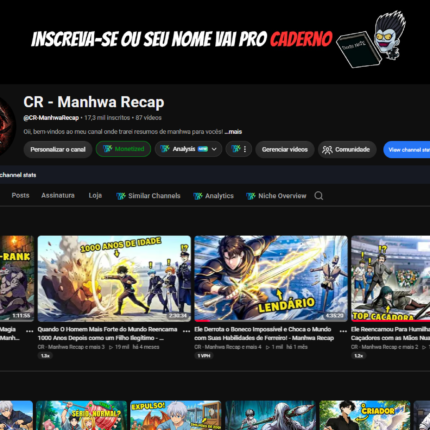
Task: Open the Lendário sword video thumbnail
Action: [271, 279]
